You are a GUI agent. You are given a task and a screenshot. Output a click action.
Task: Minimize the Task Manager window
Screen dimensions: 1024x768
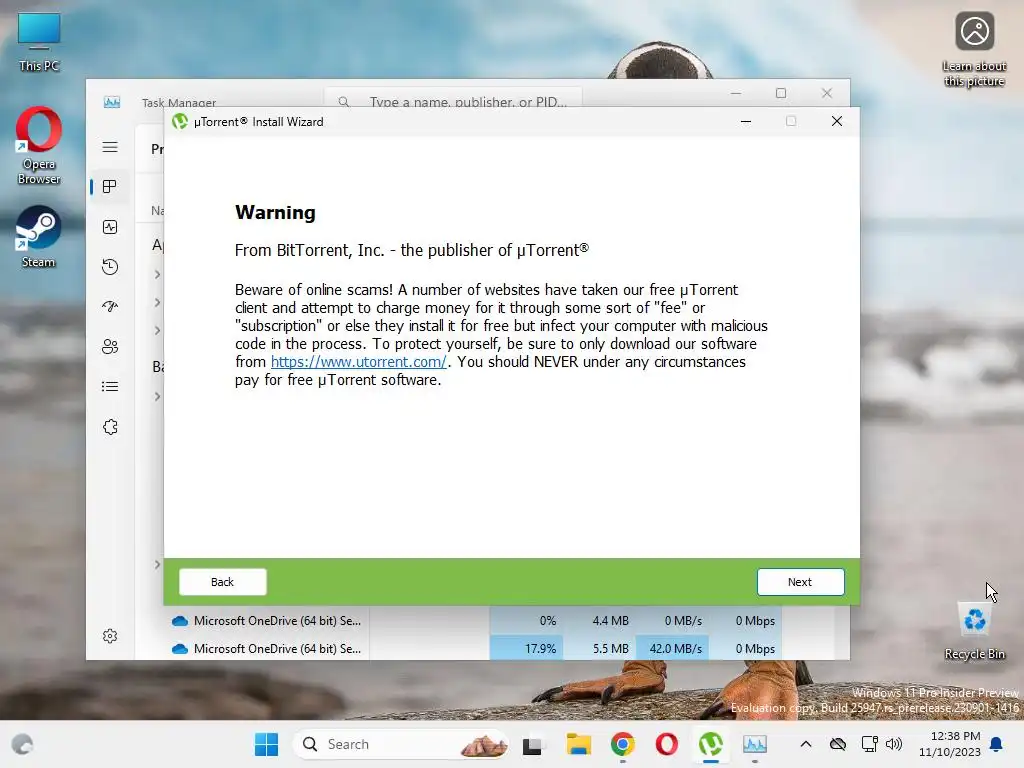[736, 93]
